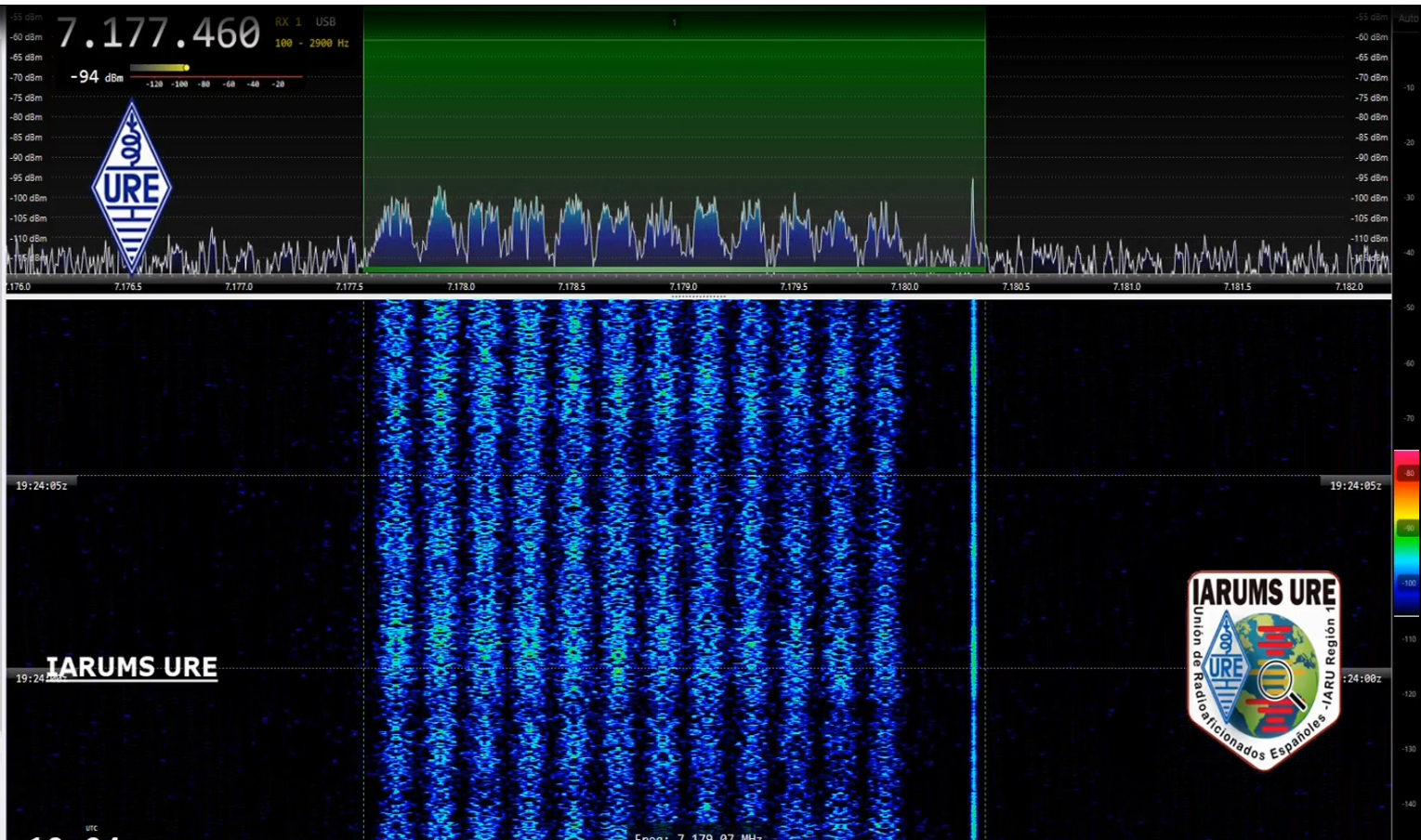
Task: Click the green filter passband top line
Action: tap(674, 40)
